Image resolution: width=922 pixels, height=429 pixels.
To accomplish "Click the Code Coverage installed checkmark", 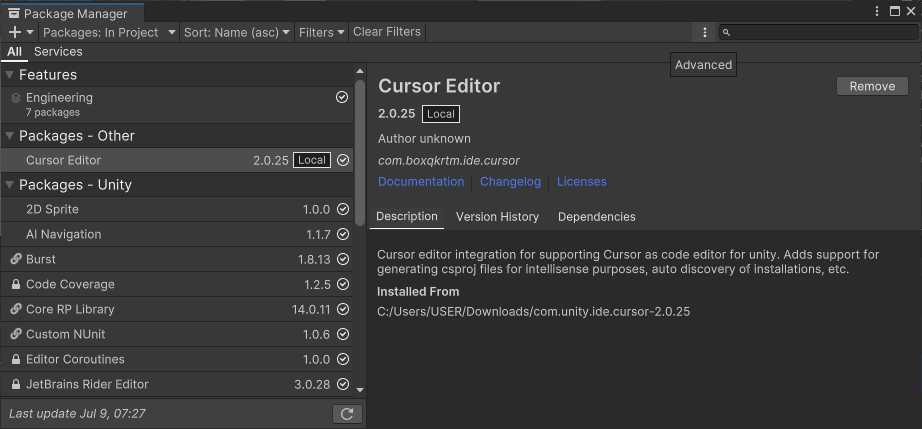I will point(343,284).
